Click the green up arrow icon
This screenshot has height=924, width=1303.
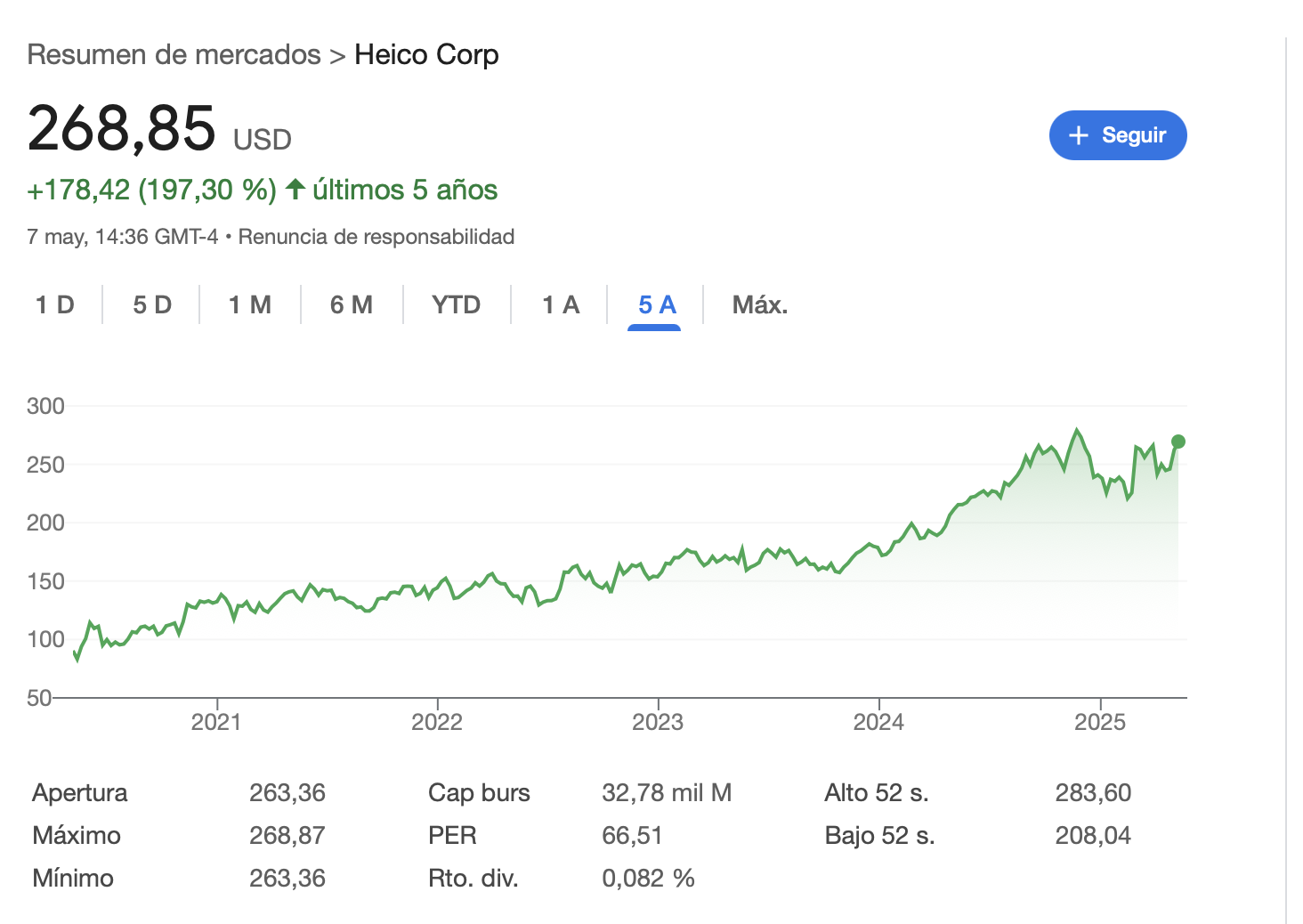[x=295, y=190]
